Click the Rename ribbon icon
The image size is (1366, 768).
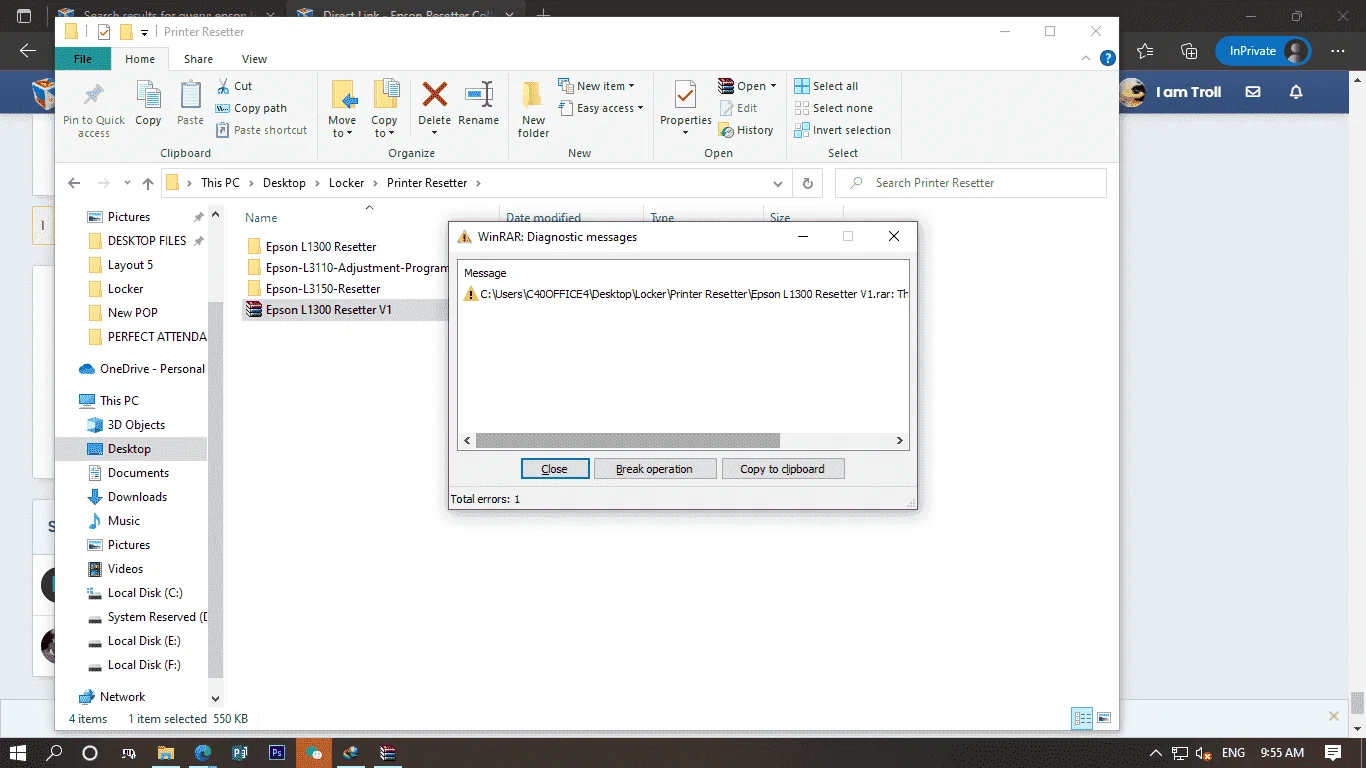click(x=478, y=104)
